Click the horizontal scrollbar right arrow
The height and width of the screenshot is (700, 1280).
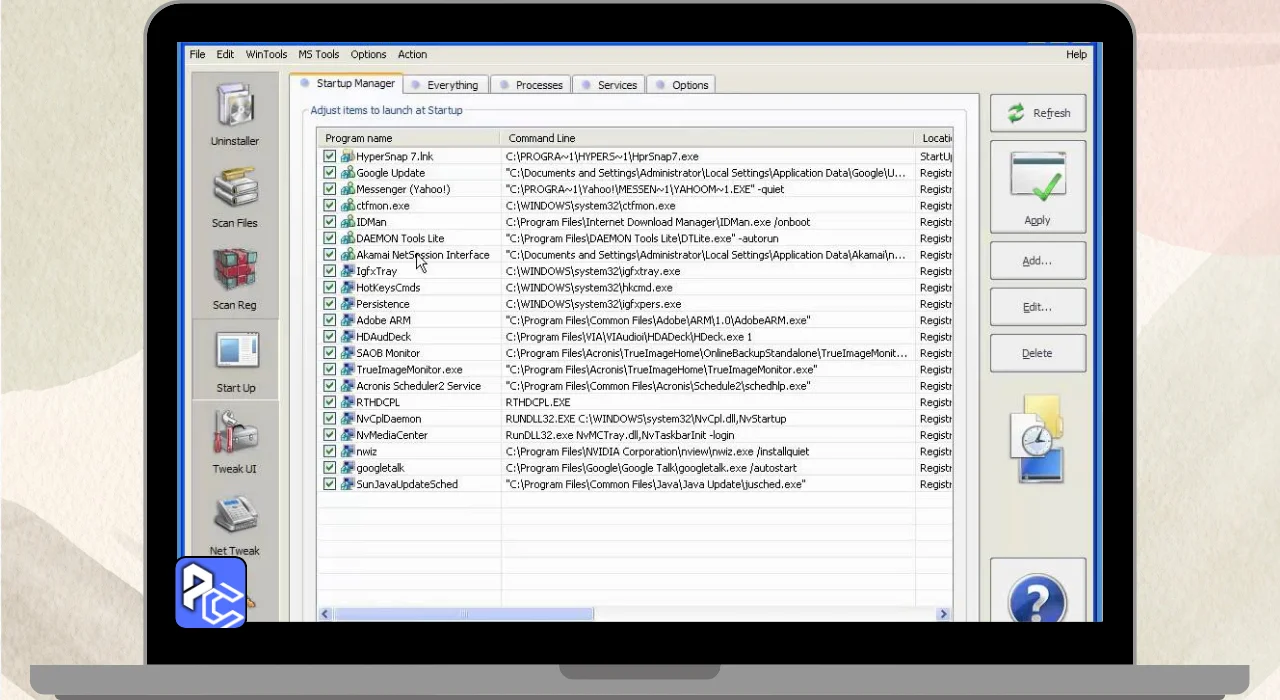click(943, 615)
